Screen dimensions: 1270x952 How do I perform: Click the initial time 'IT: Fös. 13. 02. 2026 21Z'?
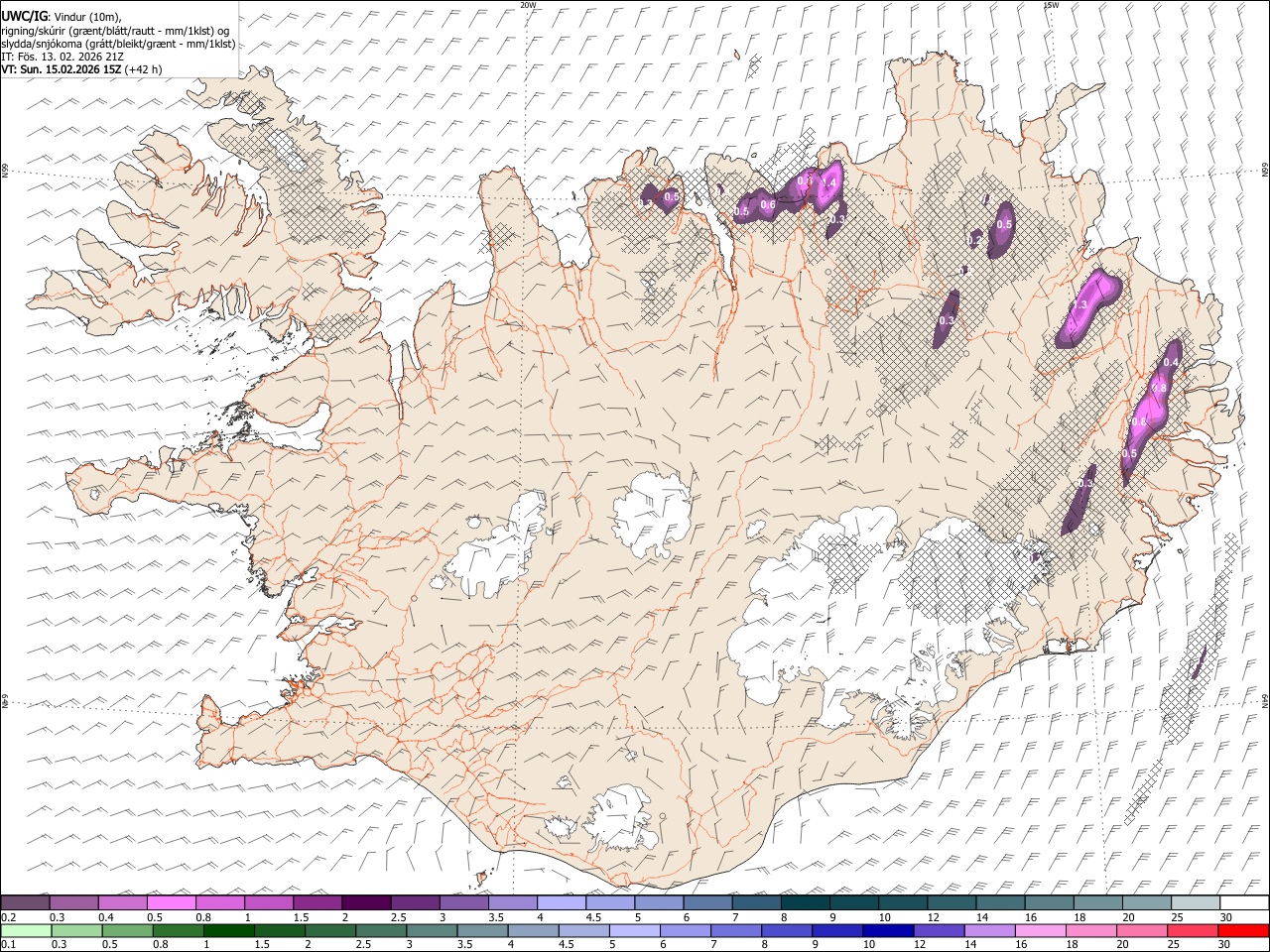point(63,57)
